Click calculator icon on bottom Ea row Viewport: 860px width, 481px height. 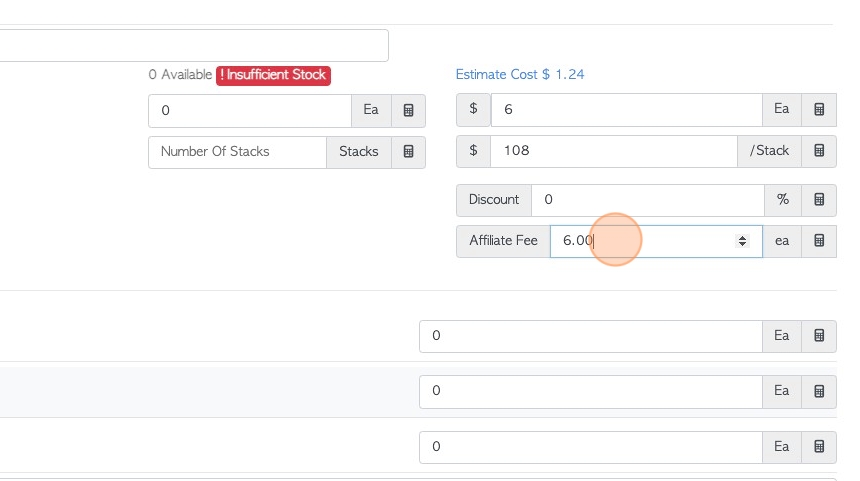point(819,446)
